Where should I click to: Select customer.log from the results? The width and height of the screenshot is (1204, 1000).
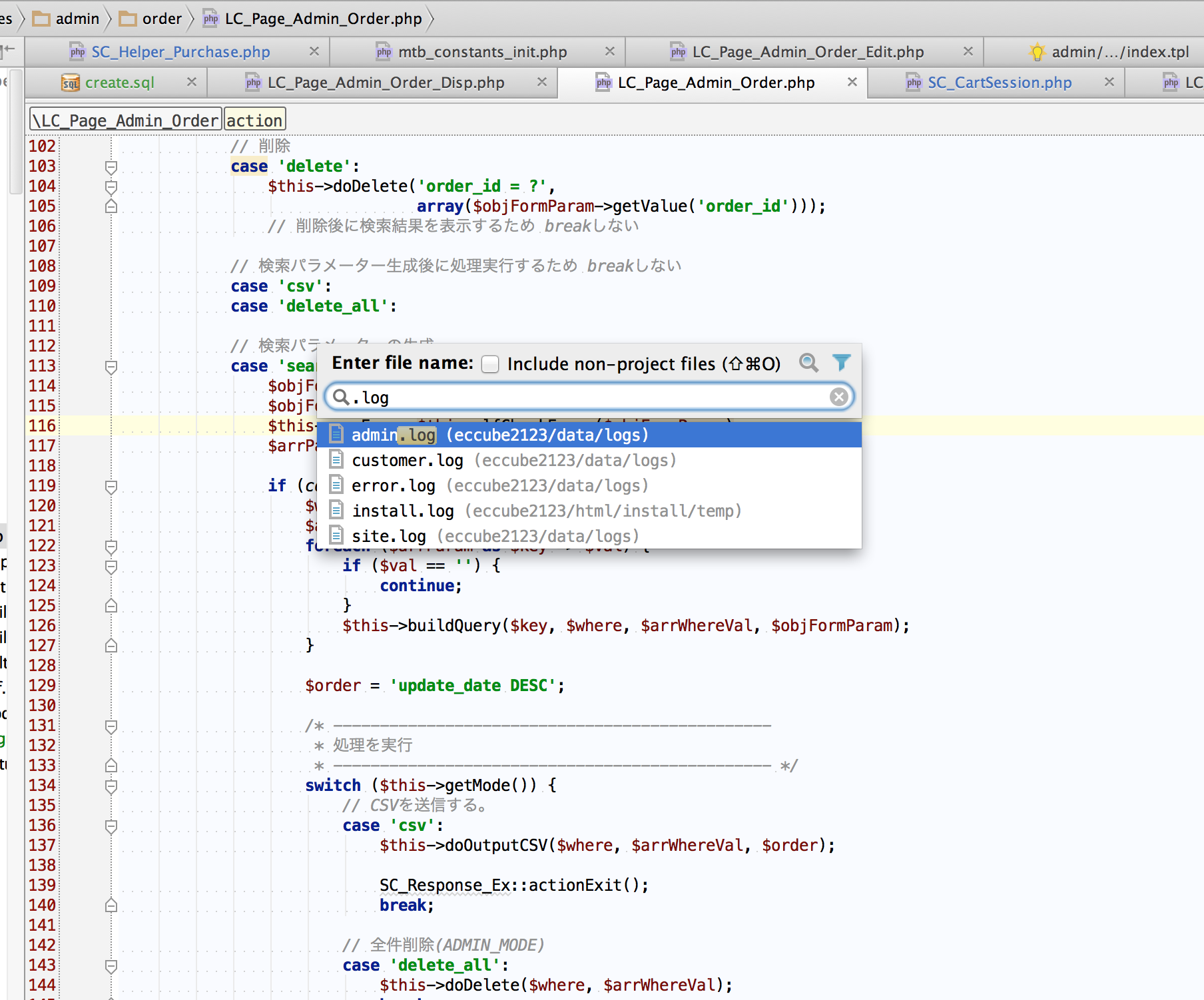[407, 460]
